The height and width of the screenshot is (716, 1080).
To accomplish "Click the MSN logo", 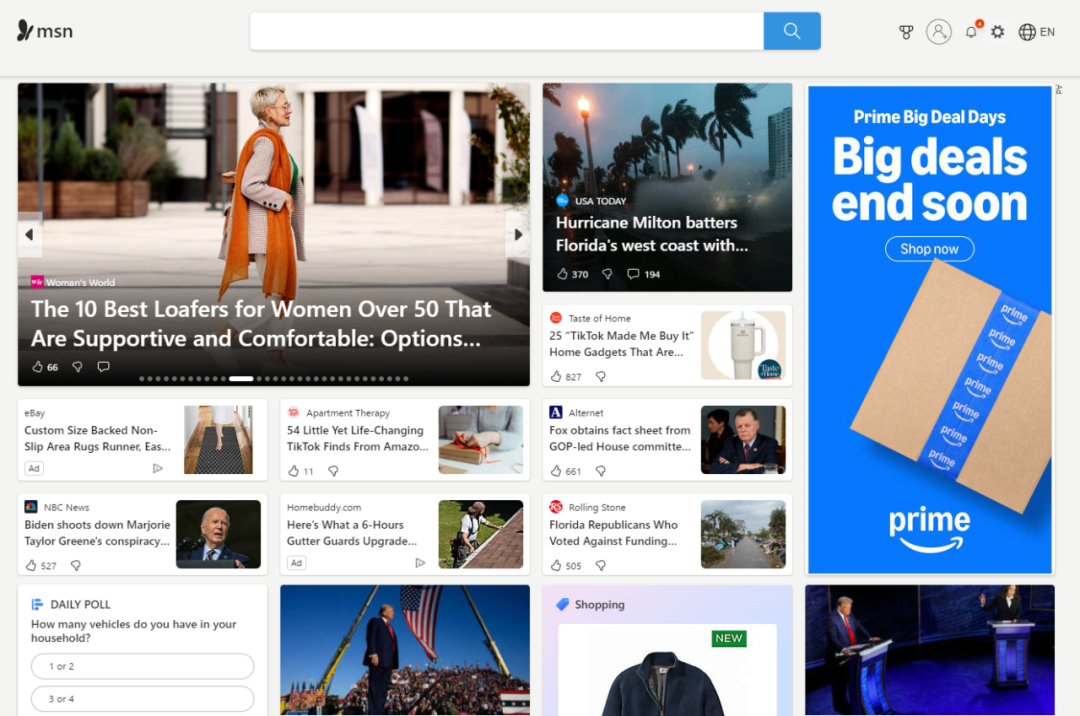I will pos(45,31).
